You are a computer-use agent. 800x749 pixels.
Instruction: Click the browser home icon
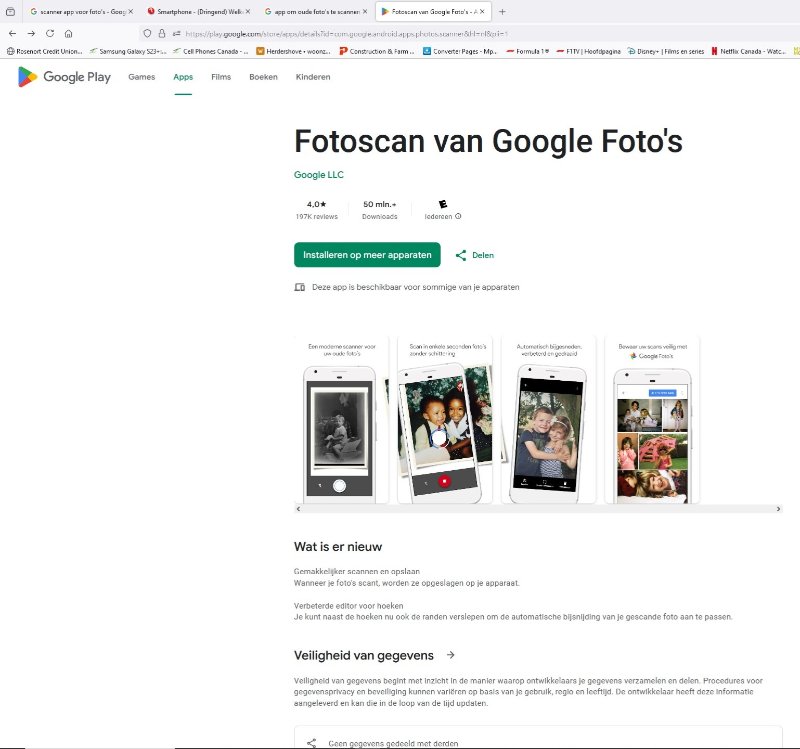click(68, 33)
